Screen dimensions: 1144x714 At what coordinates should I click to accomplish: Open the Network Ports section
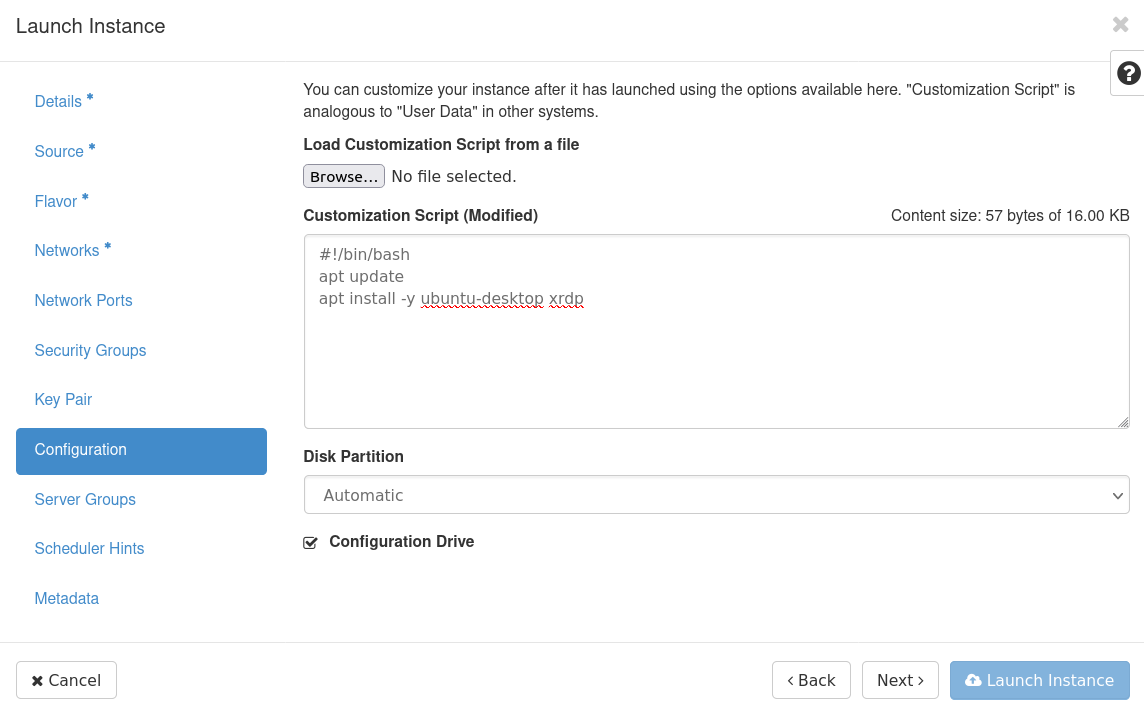click(83, 301)
